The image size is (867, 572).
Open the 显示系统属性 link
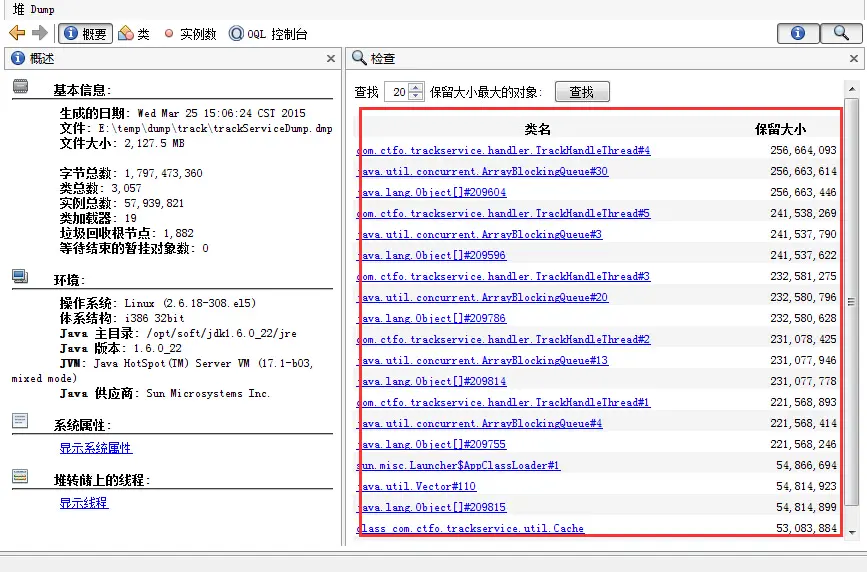96,448
